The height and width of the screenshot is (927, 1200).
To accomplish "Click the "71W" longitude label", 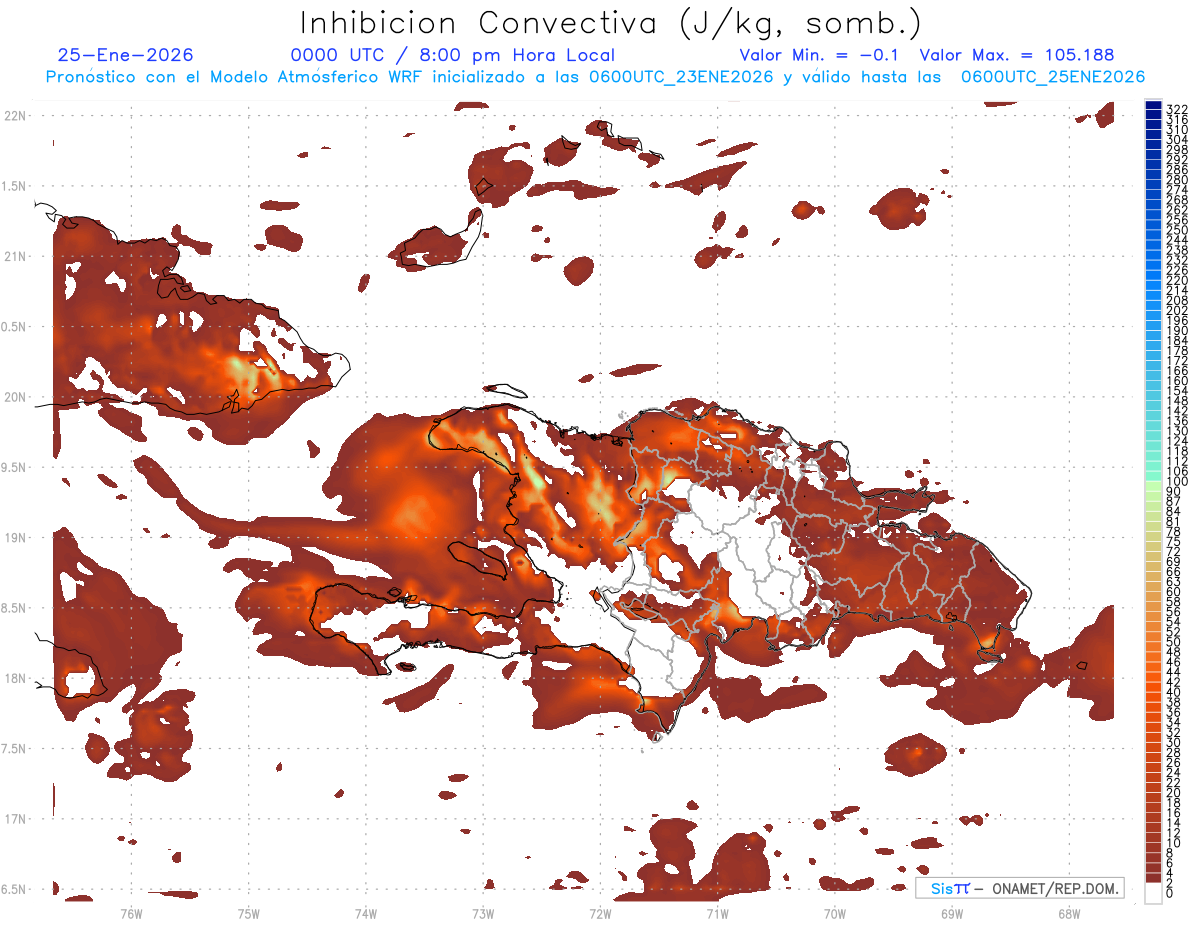I will click(717, 913).
